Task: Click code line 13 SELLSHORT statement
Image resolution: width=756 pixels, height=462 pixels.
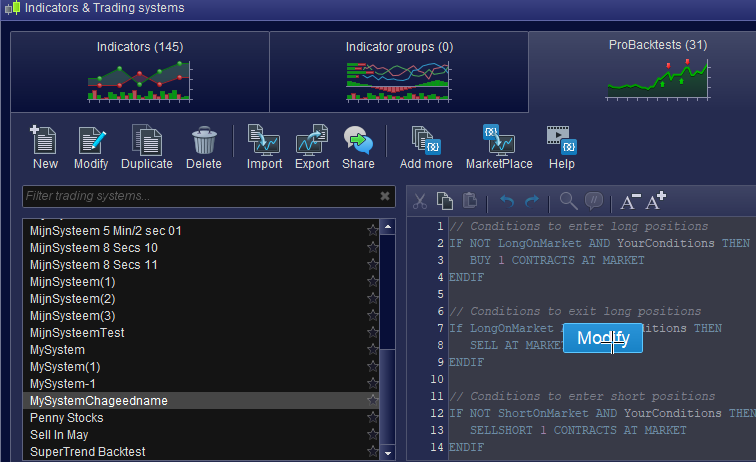Action: tap(578, 430)
